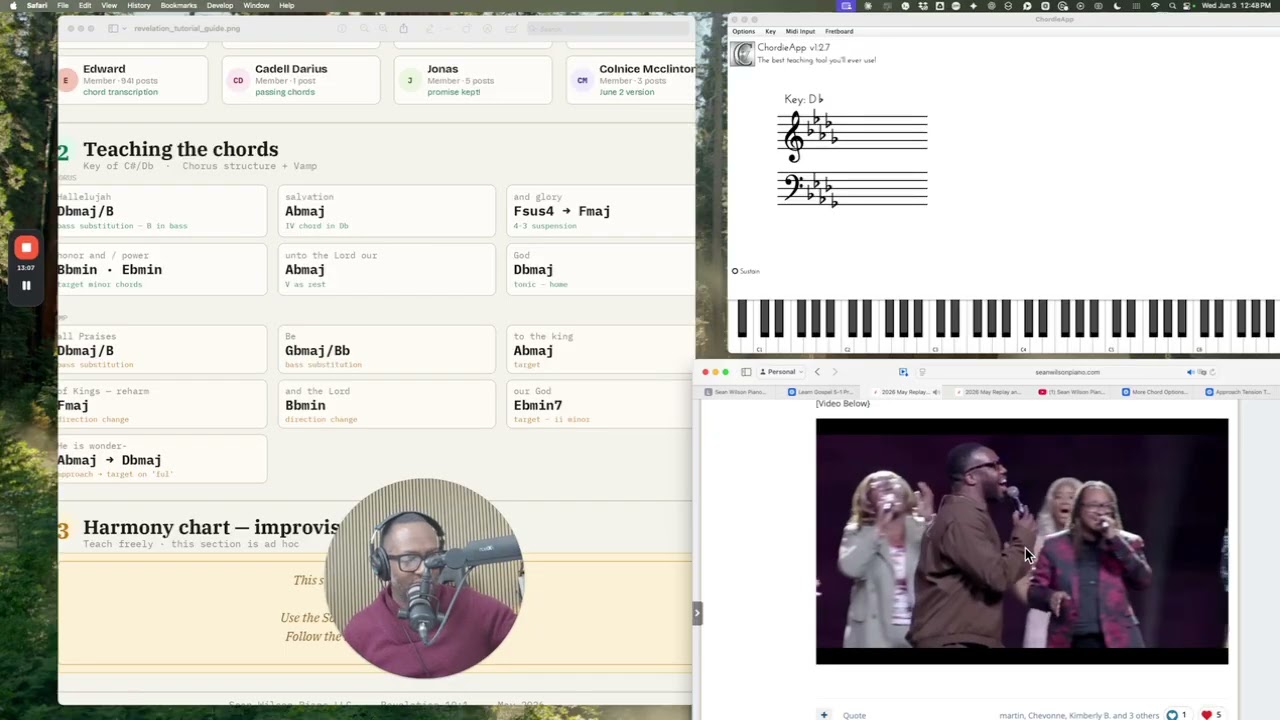Open the Options menu in ChordieApp
Image resolution: width=1280 pixels, height=720 pixels.
click(743, 31)
